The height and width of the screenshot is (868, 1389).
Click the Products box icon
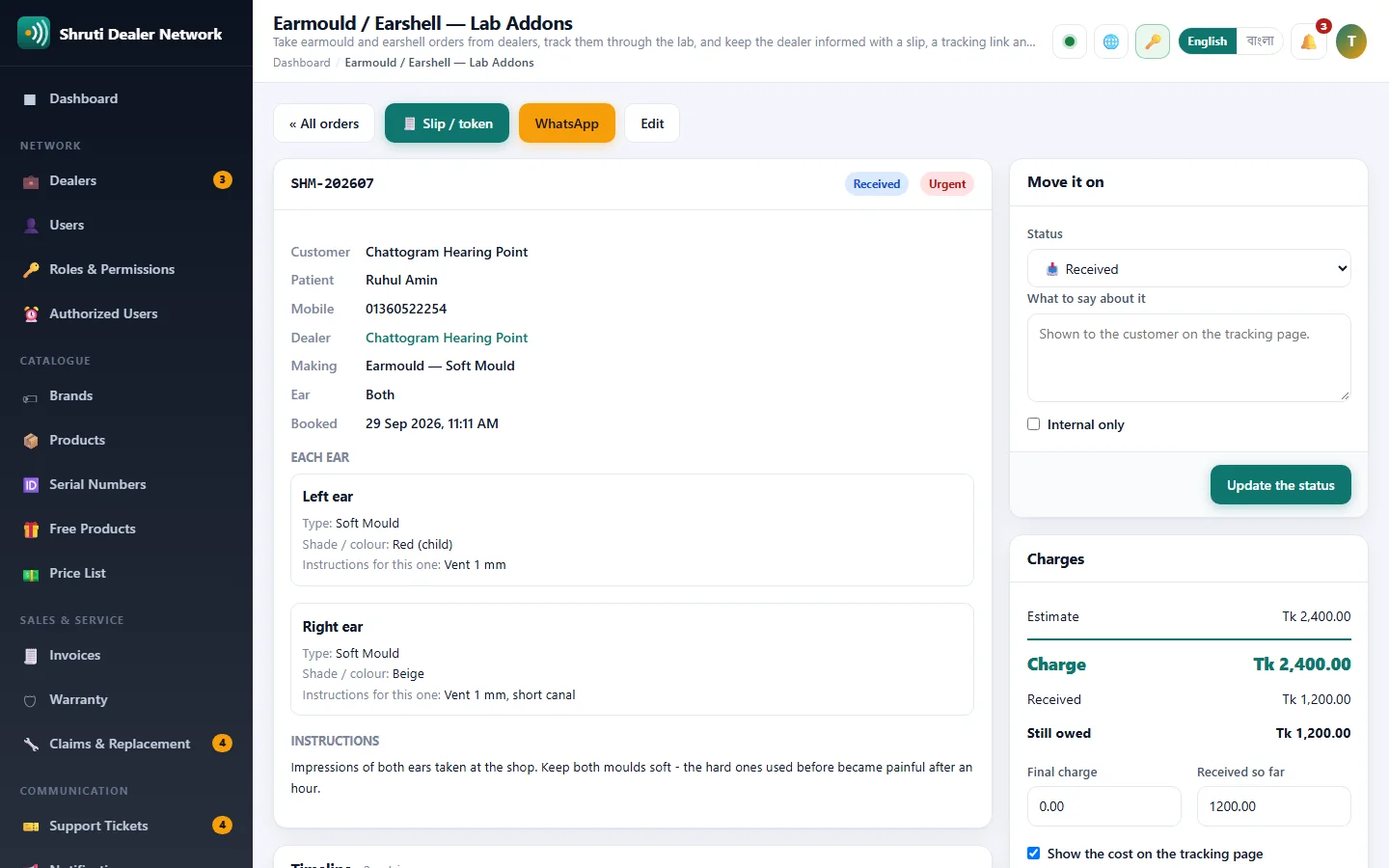click(30, 441)
